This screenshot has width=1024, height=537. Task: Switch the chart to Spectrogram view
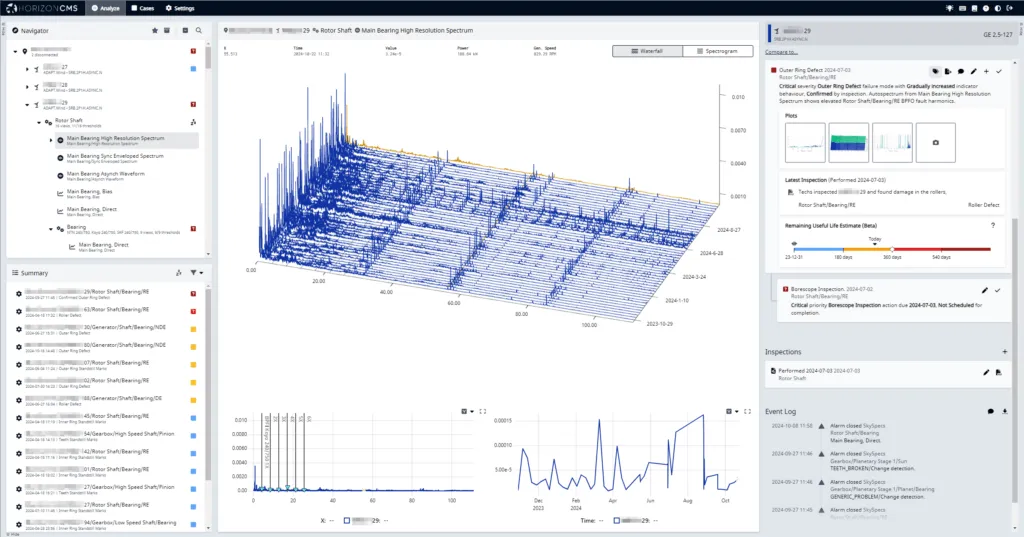(716, 50)
